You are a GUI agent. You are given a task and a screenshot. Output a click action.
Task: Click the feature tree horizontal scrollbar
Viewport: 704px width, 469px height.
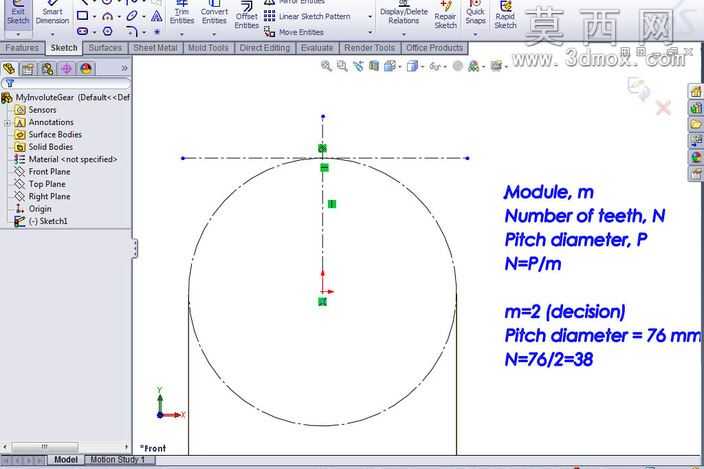[66, 447]
